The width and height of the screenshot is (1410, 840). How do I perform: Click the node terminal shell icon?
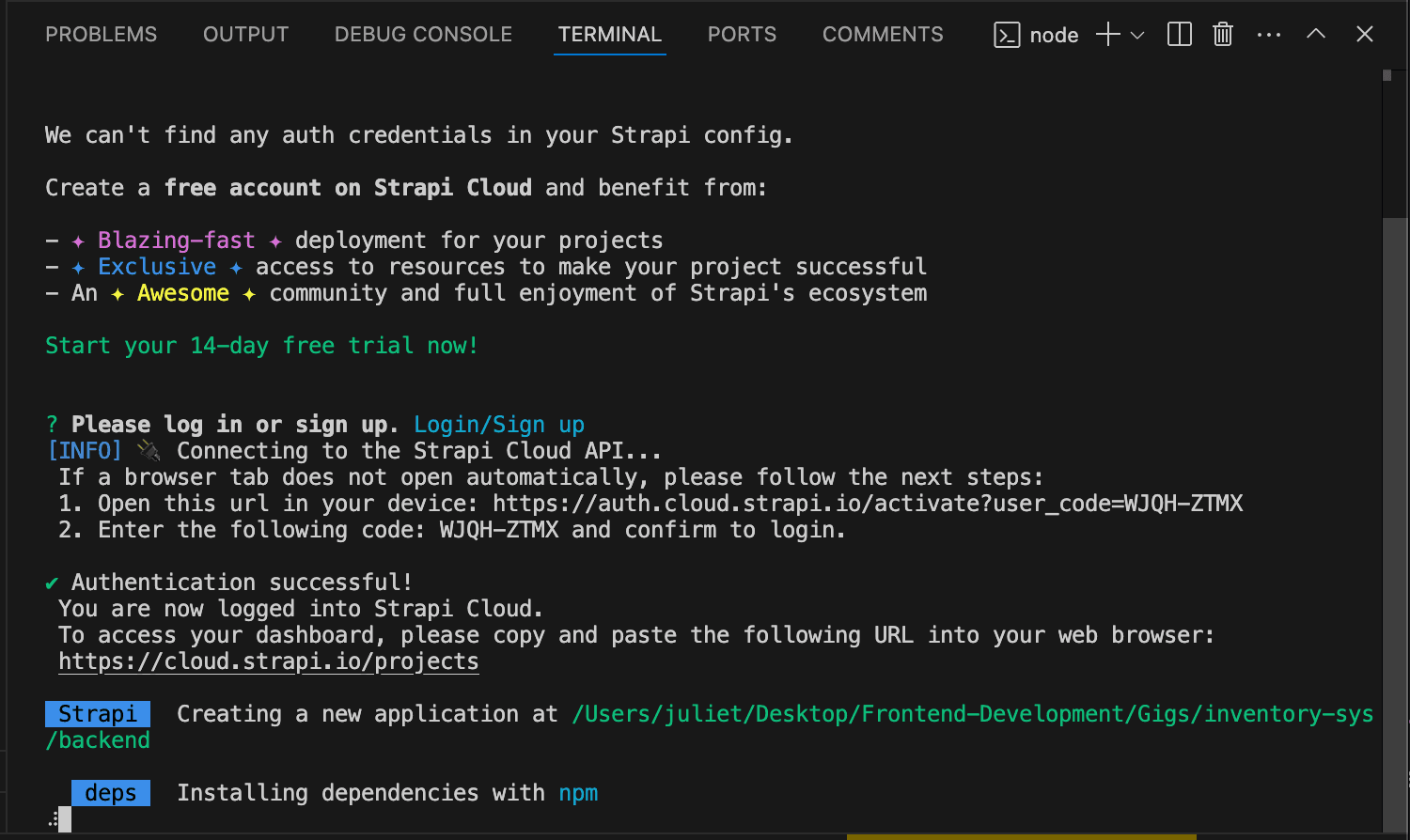[x=1007, y=36]
